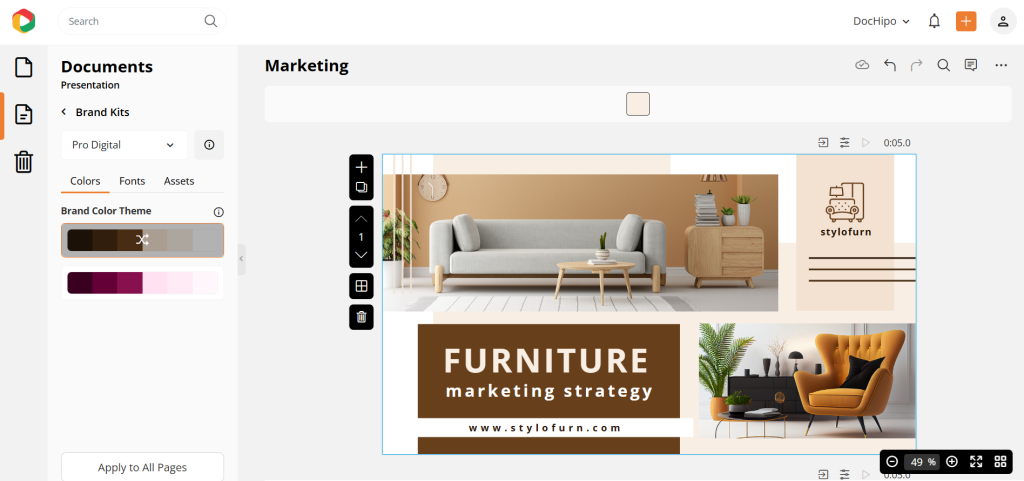This screenshot has width=1024, height=481.
Task: Click the redo arrow icon
Action: coord(916,65)
